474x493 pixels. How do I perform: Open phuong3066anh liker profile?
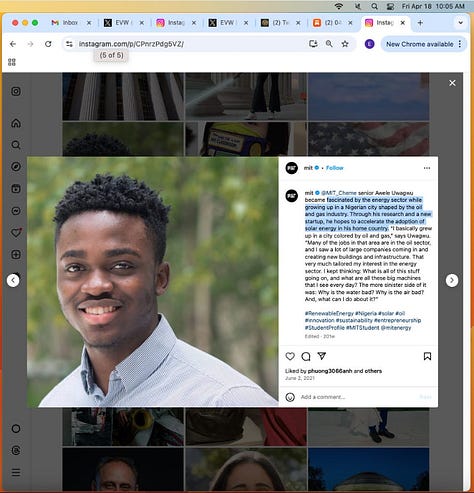click(330, 371)
